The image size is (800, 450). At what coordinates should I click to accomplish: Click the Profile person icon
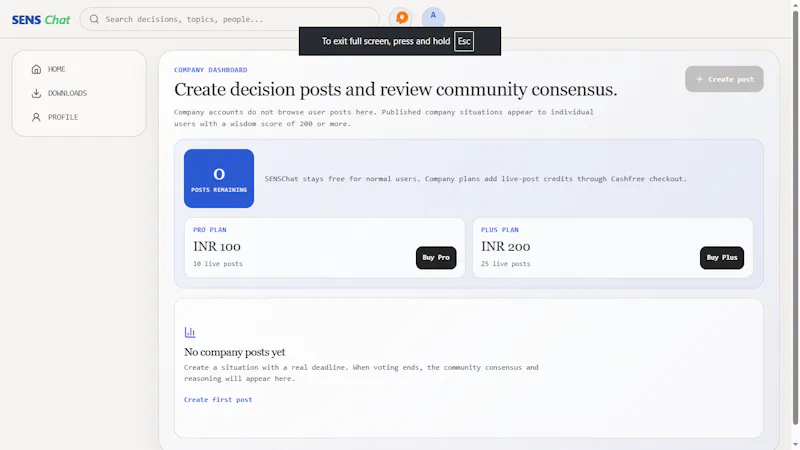(x=36, y=117)
